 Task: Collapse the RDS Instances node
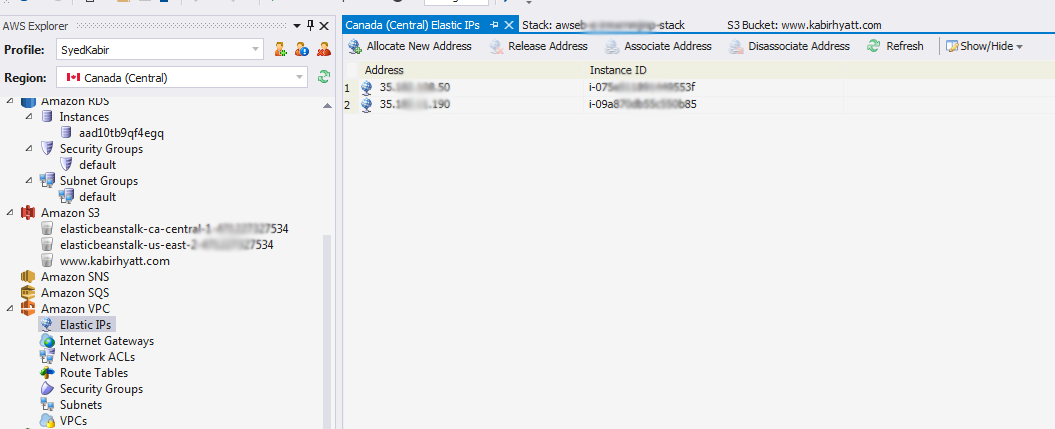click(29, 116)
